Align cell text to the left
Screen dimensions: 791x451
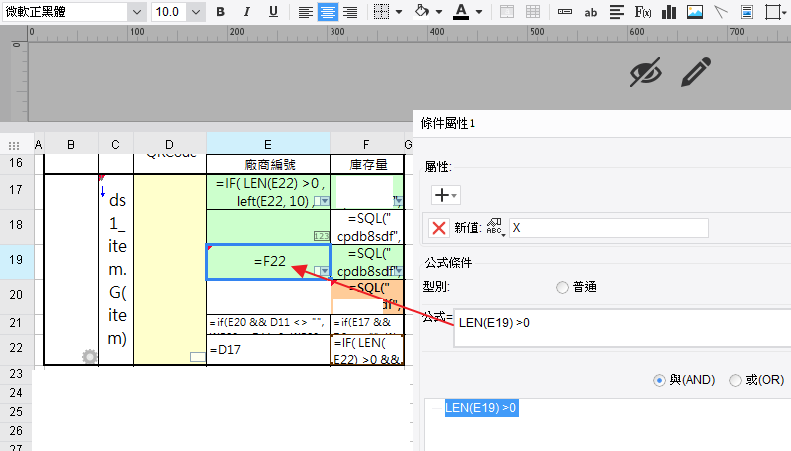(x=305, y=12)
